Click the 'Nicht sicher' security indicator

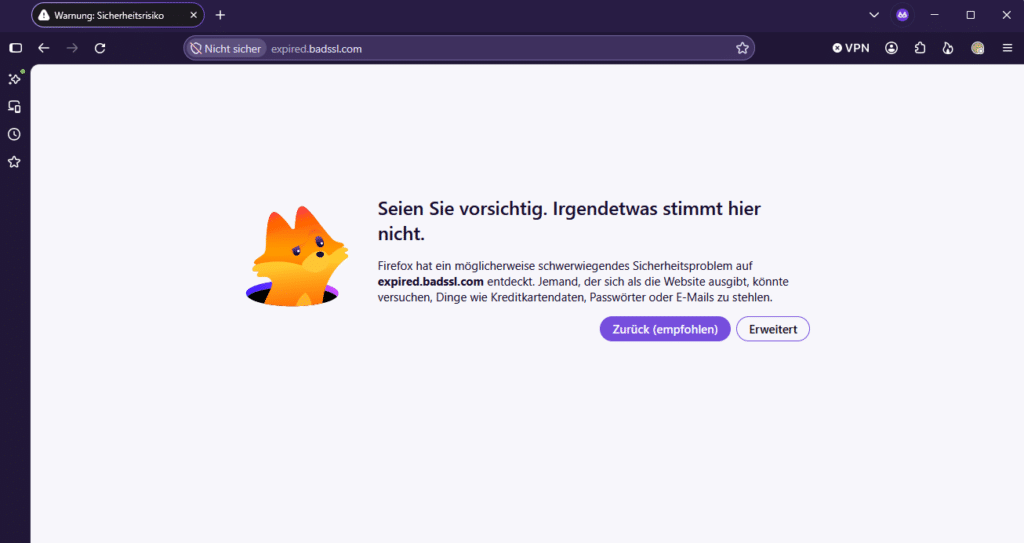click(x=226, y=48)
